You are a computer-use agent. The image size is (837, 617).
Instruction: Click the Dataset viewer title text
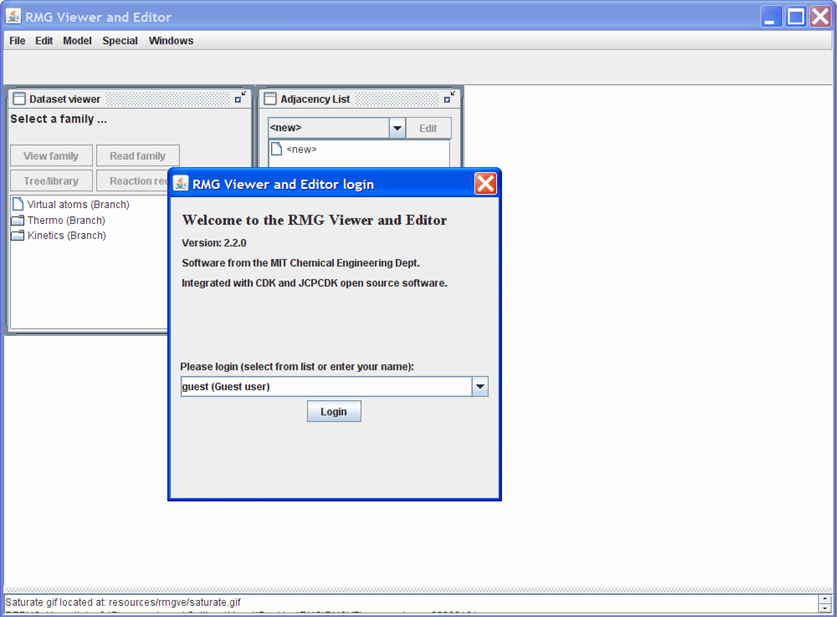(x=65, y=99)
